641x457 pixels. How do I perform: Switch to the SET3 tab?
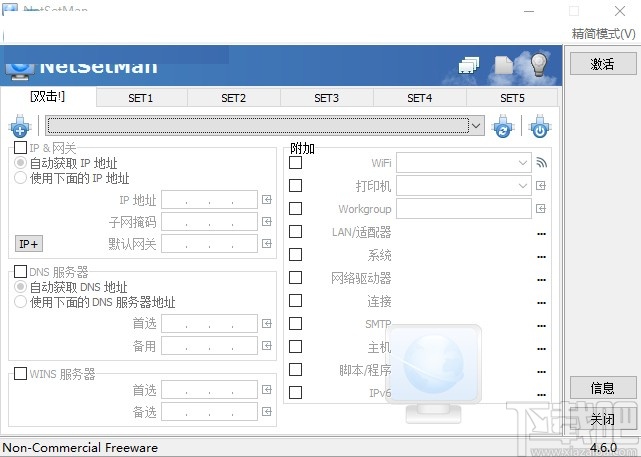tap(327, 98)
